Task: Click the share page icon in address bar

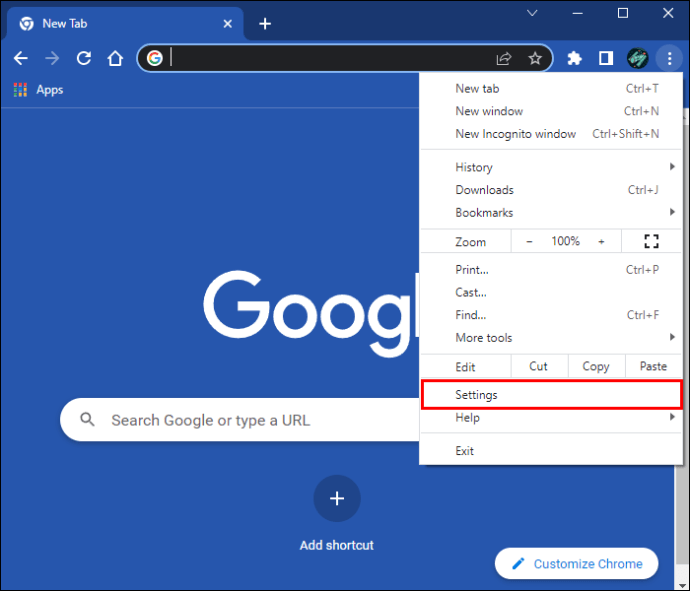Action: pyautogui.click(x=504, y=58)
